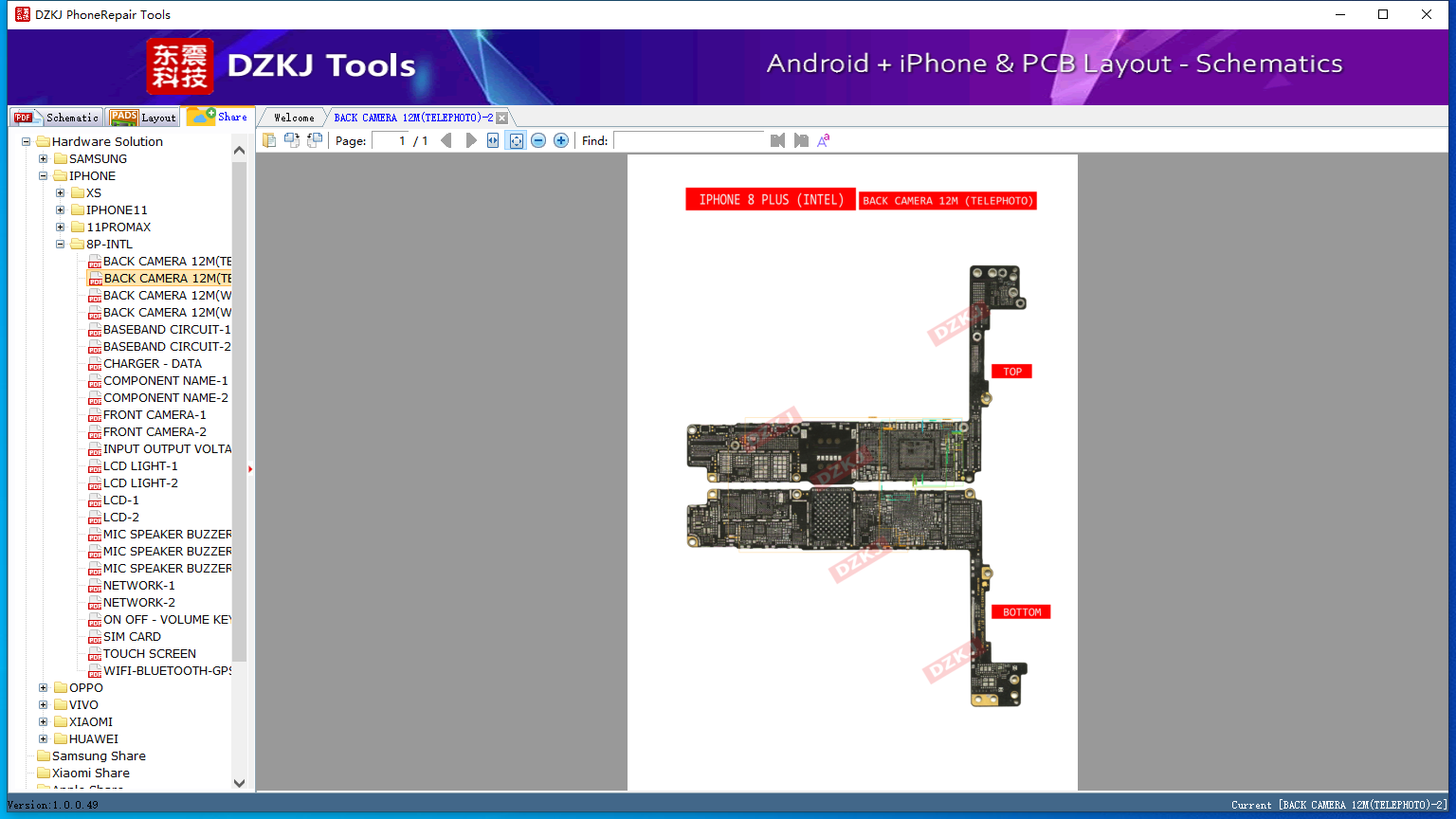Click the Find text input field
The width and height of the screenshot is (1456, 819).
pos(688,140)
